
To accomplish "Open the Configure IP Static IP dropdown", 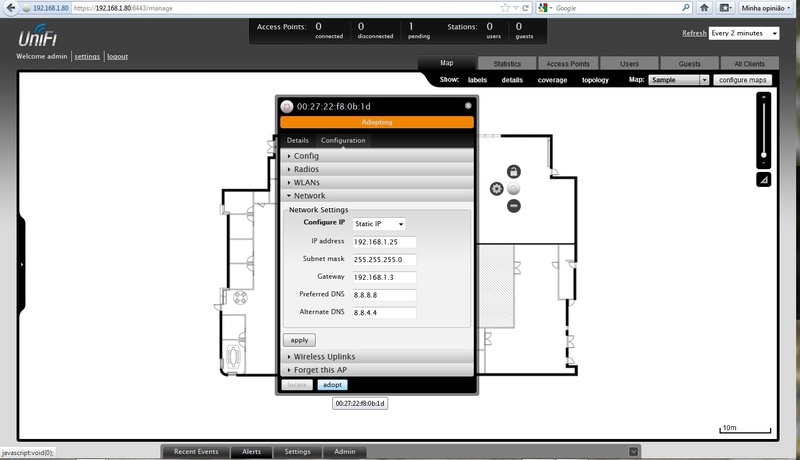I will [x=379, y=224].
